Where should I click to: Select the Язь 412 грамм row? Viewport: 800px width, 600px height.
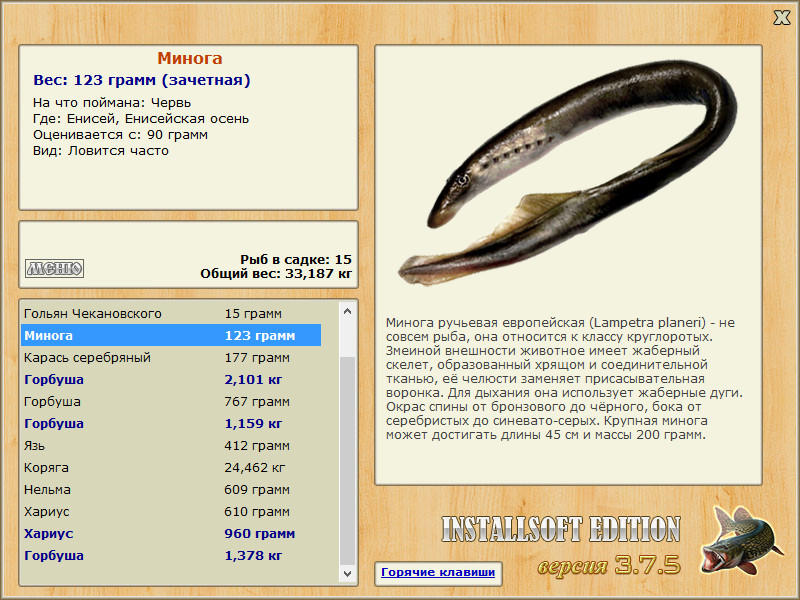click(171, 445)
